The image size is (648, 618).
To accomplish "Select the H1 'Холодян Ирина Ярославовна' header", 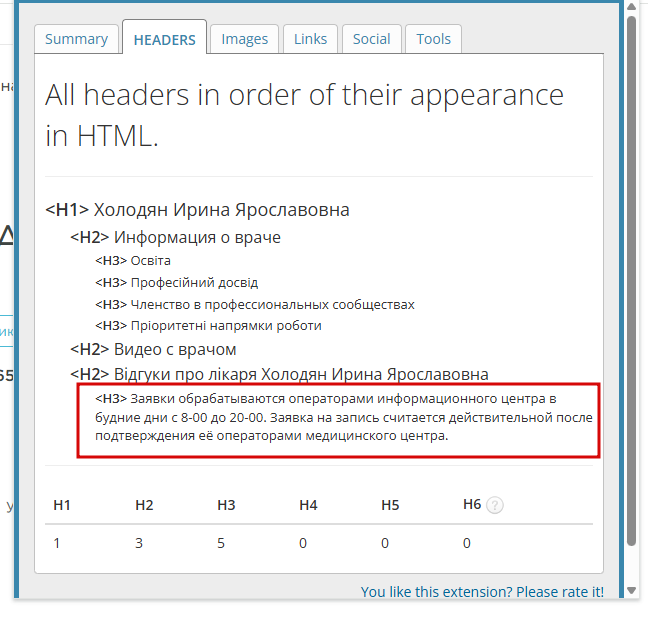I will click(x=198, y=210).
